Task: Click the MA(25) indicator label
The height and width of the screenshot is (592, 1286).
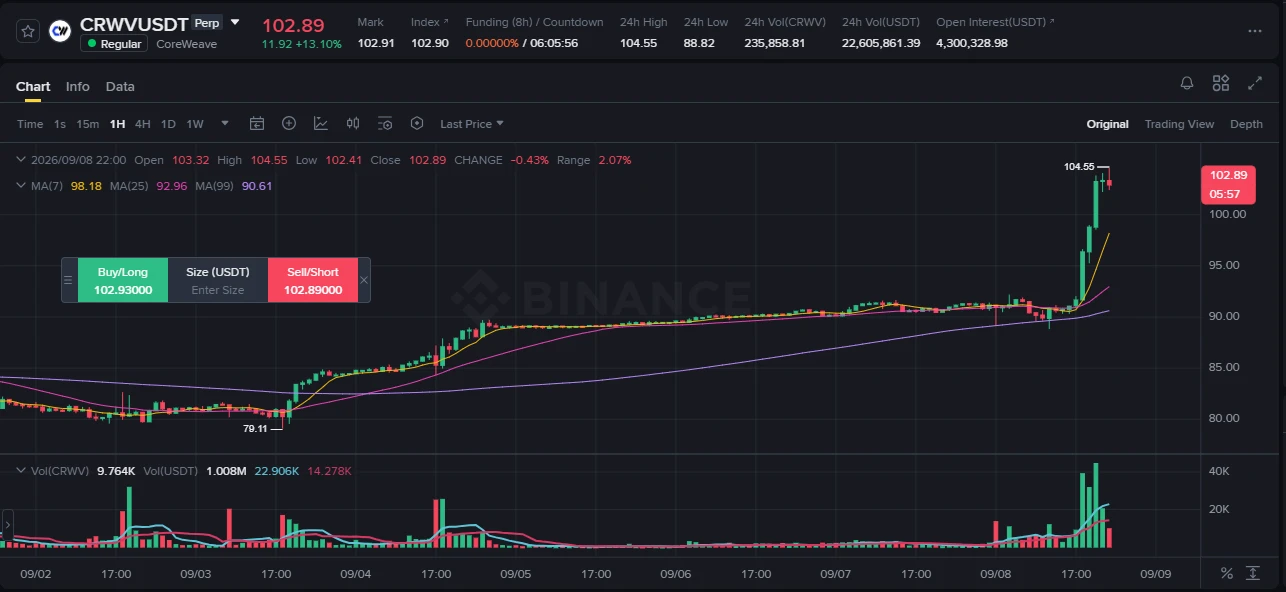Action: [x=130, y=186]
